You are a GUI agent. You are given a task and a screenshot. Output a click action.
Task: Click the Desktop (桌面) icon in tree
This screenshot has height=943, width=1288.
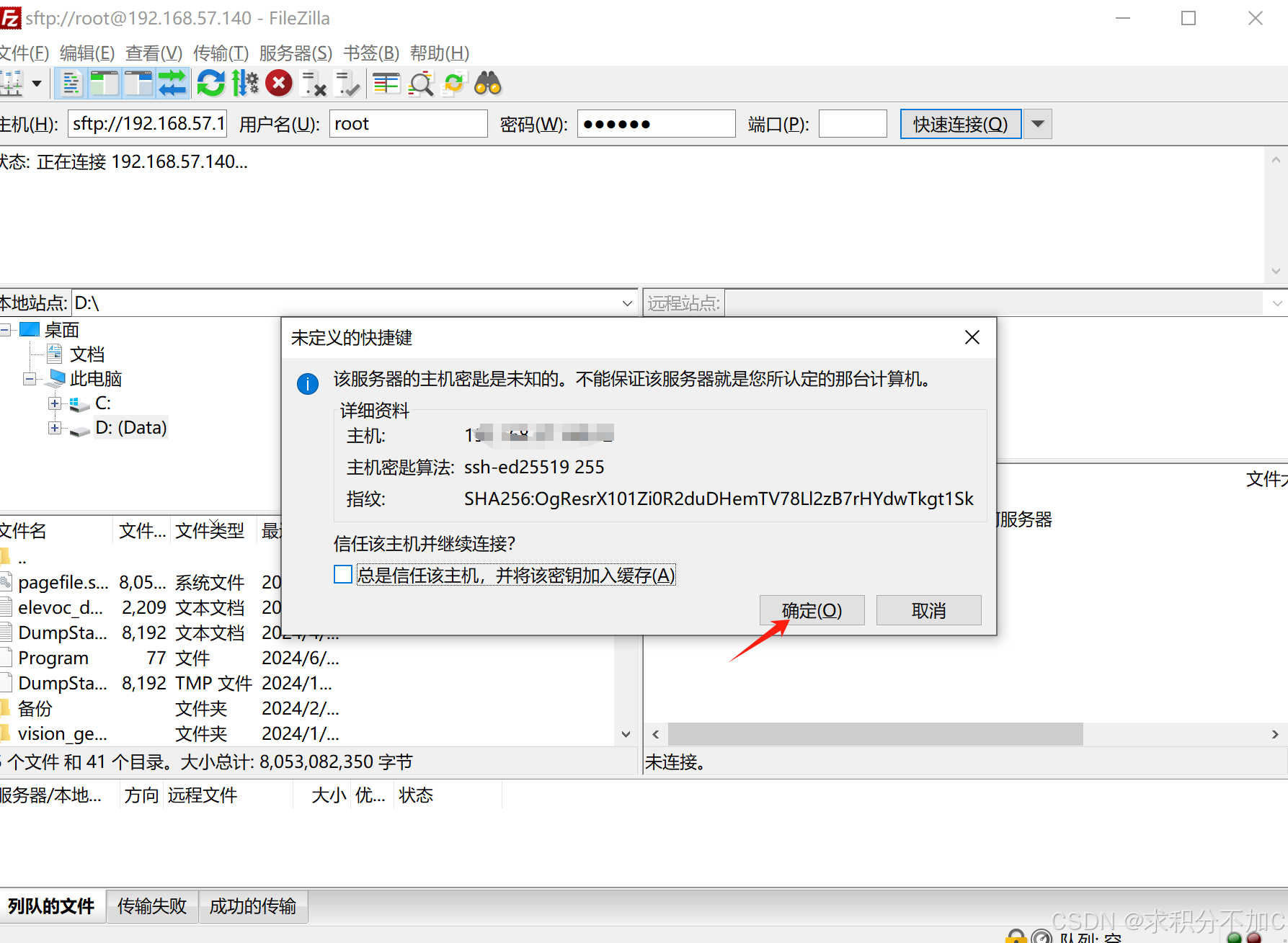click(x=30, y=330)
